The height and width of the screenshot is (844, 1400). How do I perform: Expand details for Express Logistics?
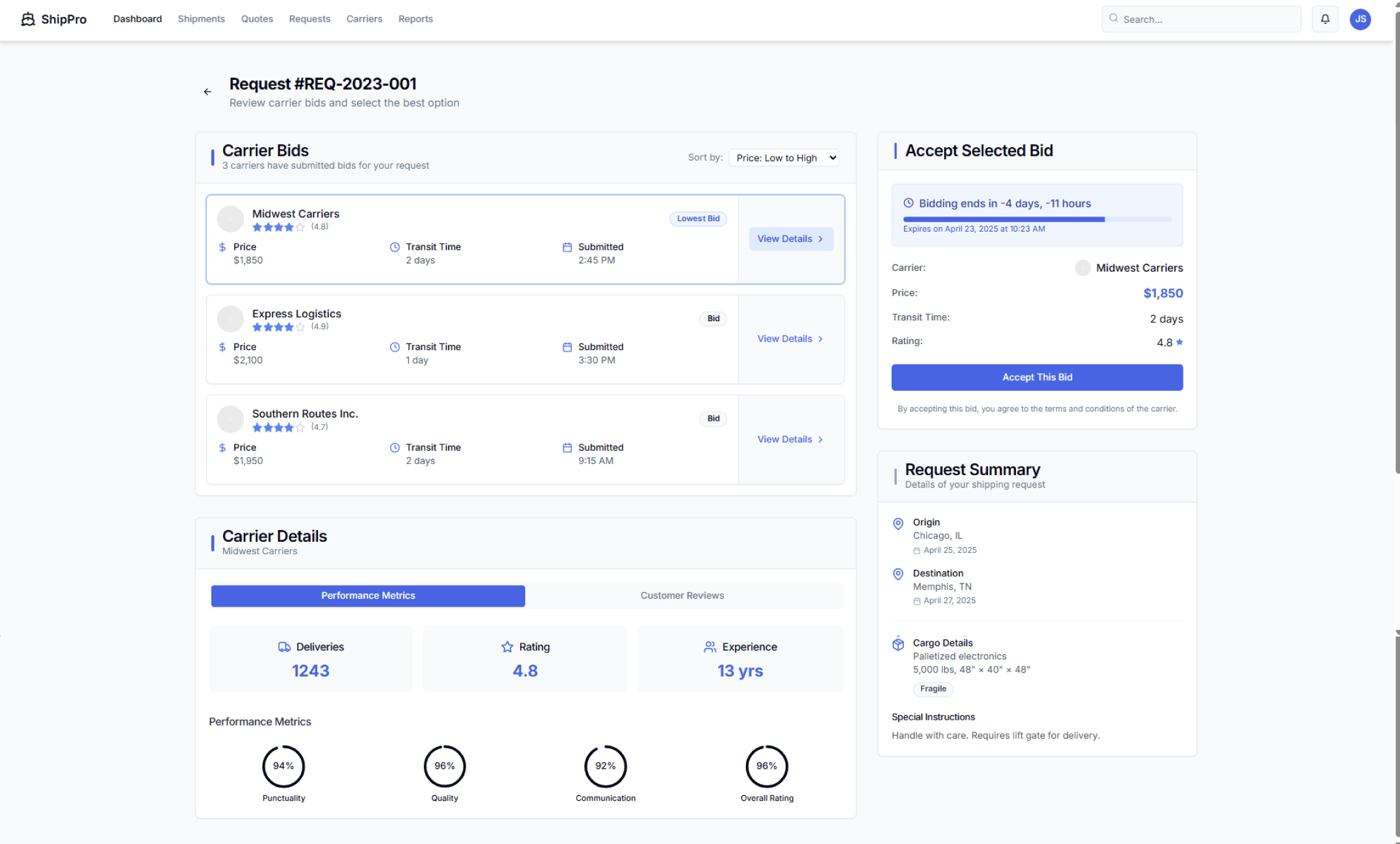790,338
